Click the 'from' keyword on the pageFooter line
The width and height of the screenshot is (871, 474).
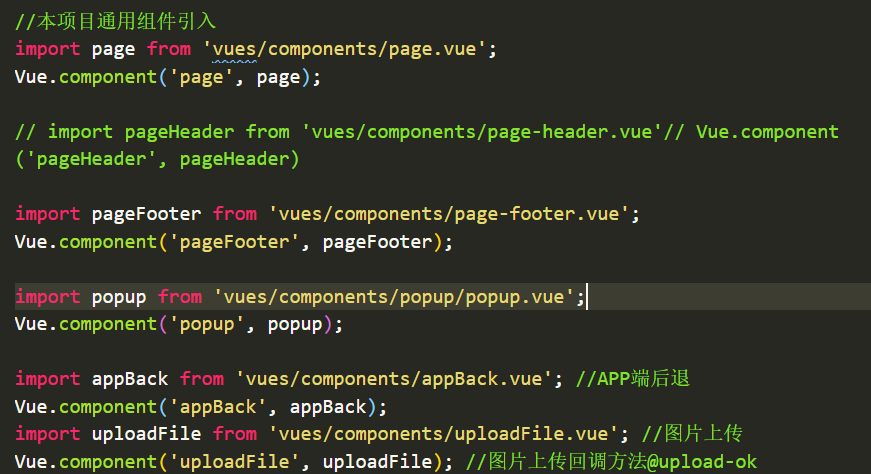[235, 214]
